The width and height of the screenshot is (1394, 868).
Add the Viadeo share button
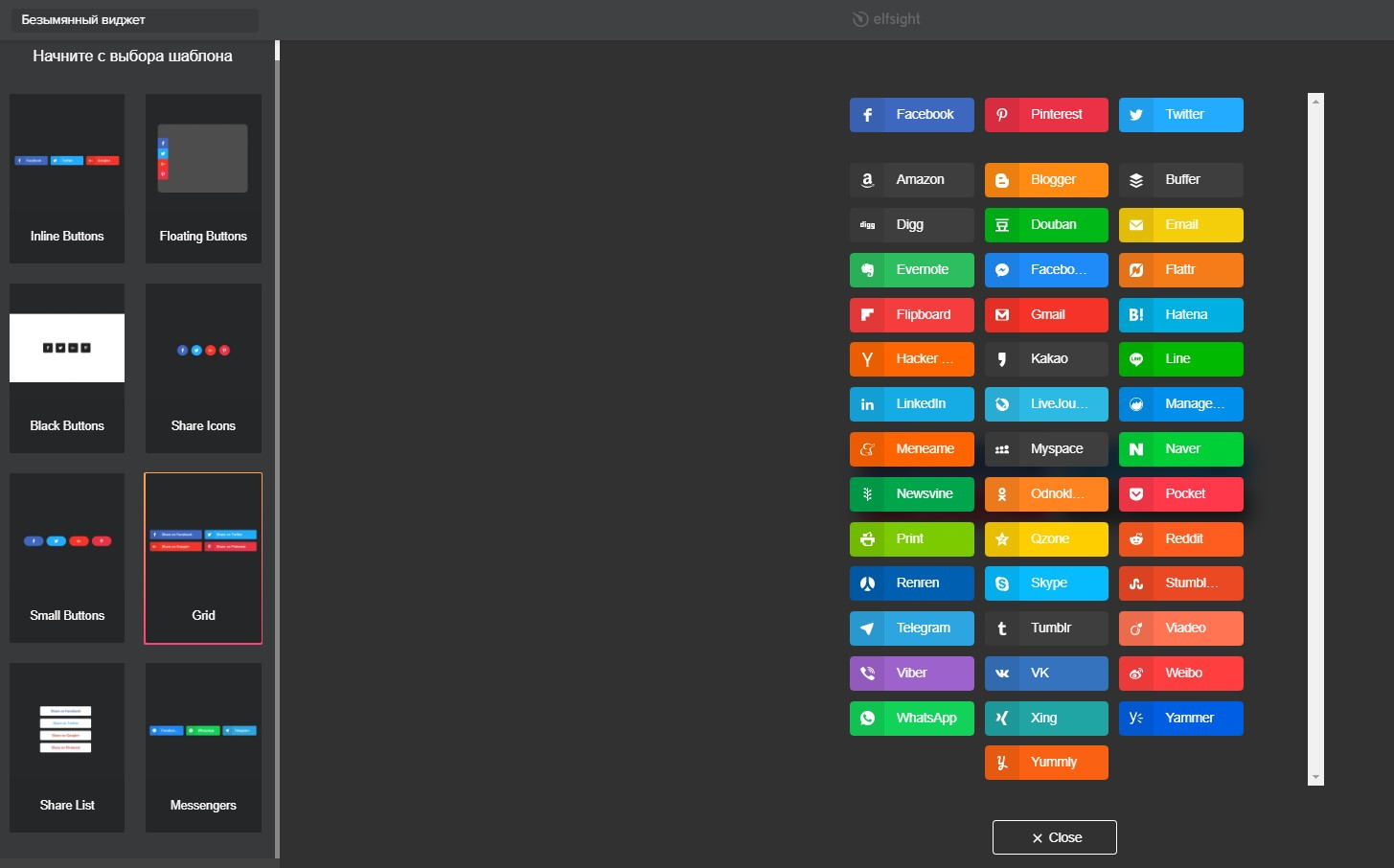click(x=1180, y=628)
